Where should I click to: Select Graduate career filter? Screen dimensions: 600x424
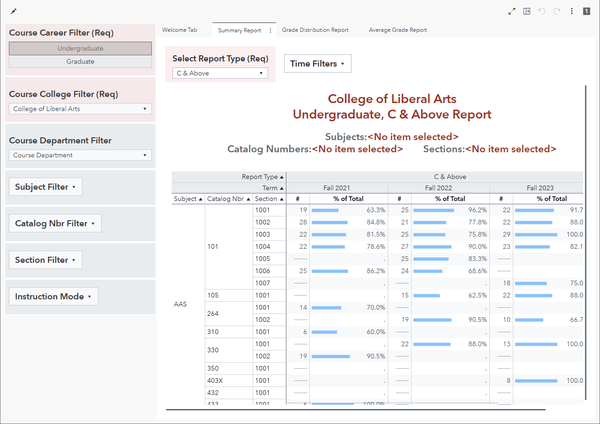(80, 62)
